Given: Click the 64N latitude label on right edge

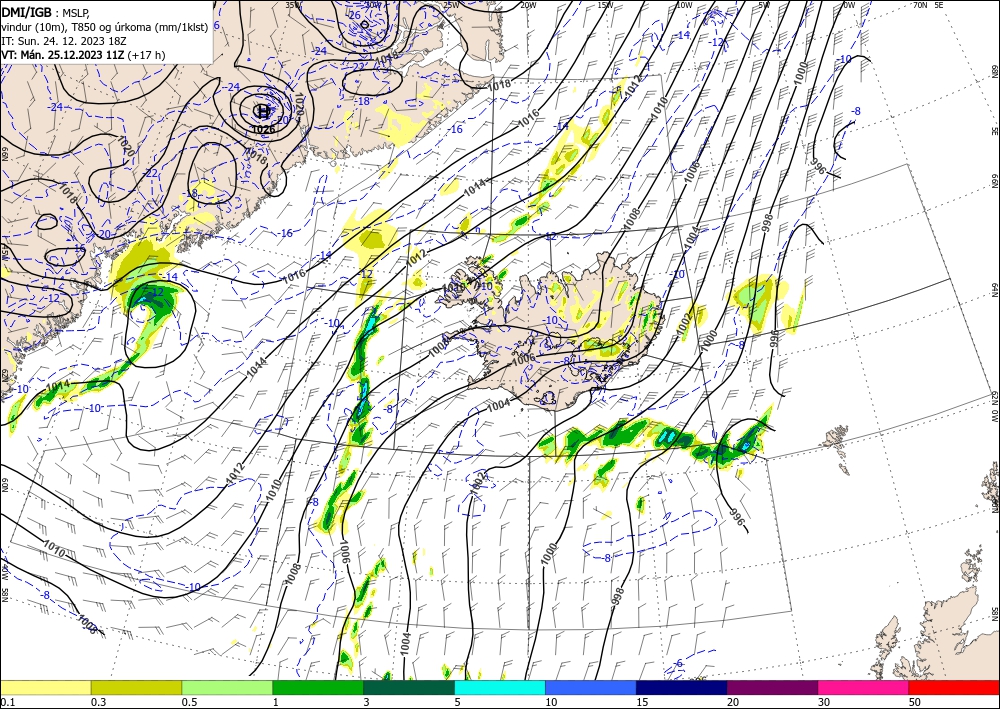Looking at the screenshot, I should (x=994, y=290).
